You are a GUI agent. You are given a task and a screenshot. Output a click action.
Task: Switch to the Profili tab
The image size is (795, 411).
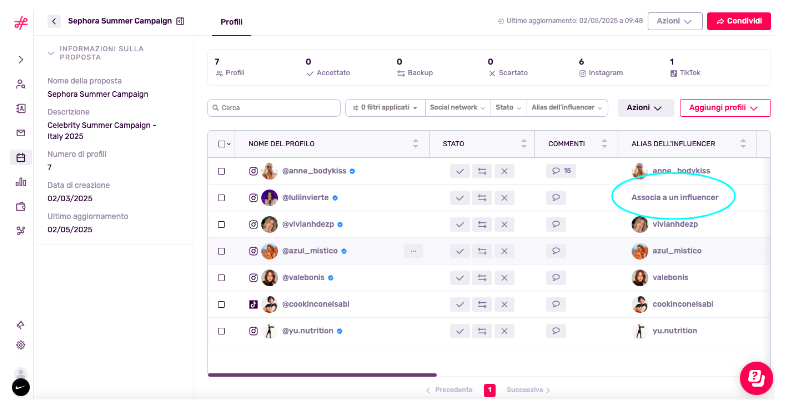tap(231, 22)
